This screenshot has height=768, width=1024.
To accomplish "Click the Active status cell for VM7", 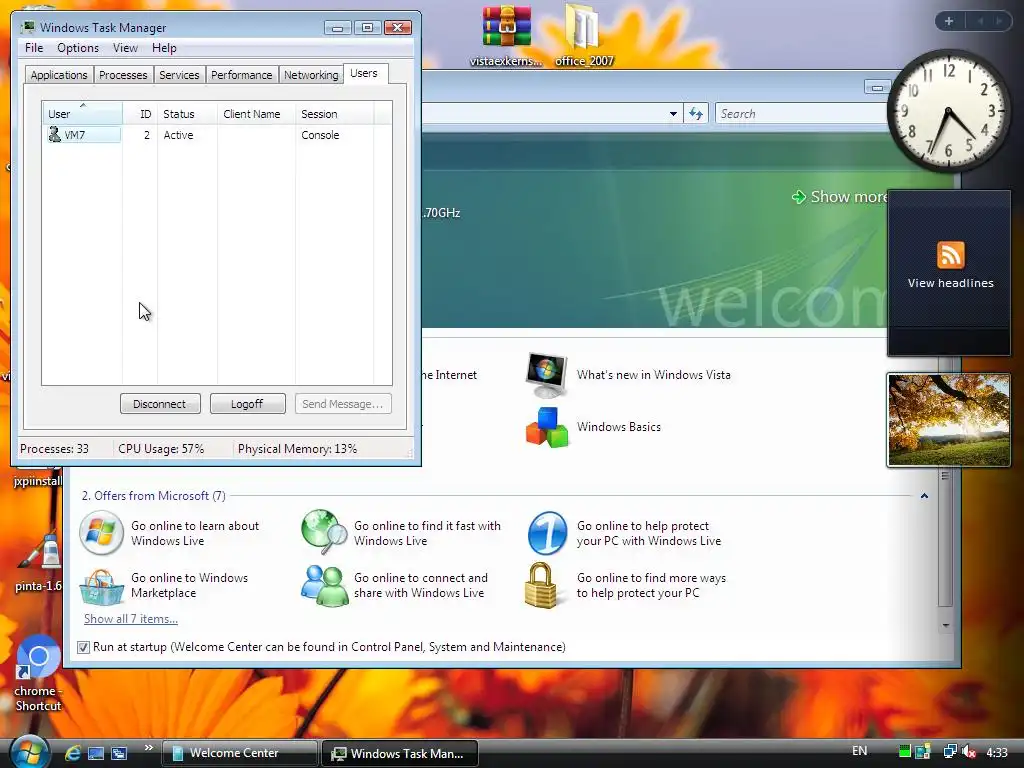I will (178, 135).
